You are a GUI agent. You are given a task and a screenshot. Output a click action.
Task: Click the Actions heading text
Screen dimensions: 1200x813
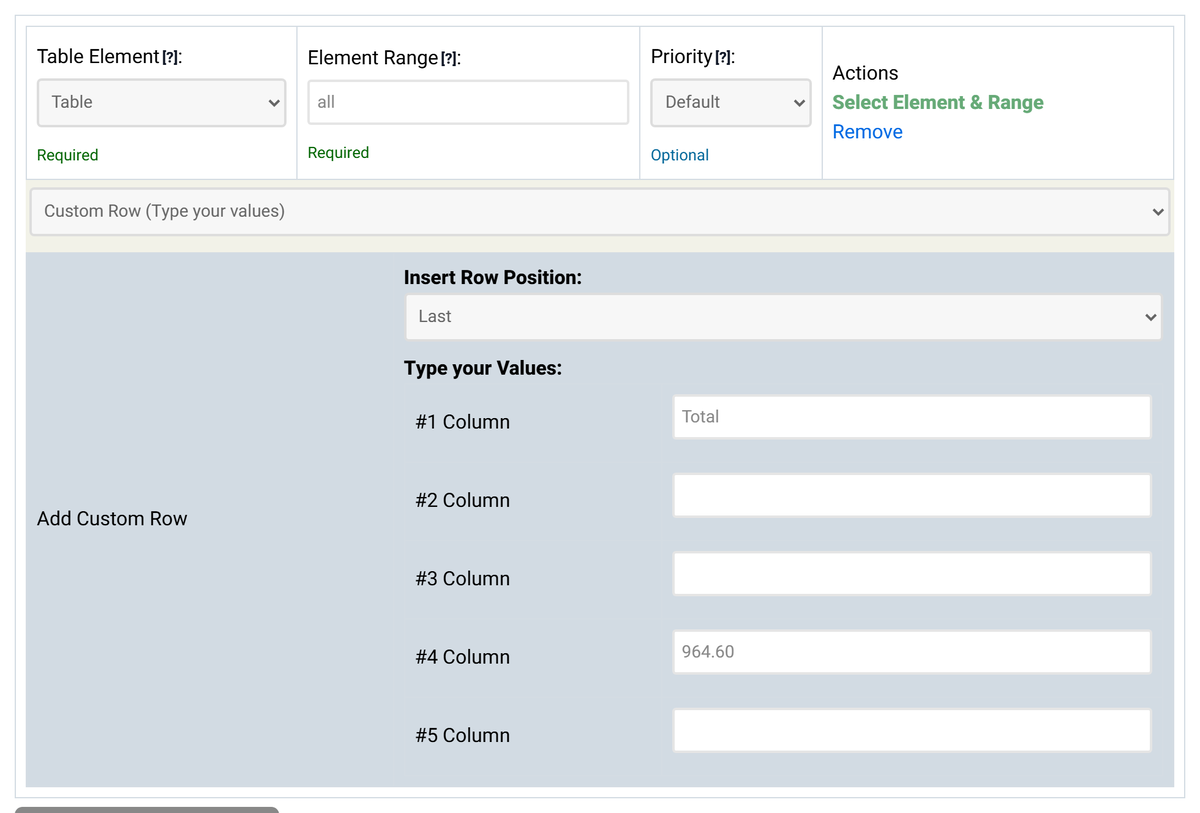click(866, 73)
